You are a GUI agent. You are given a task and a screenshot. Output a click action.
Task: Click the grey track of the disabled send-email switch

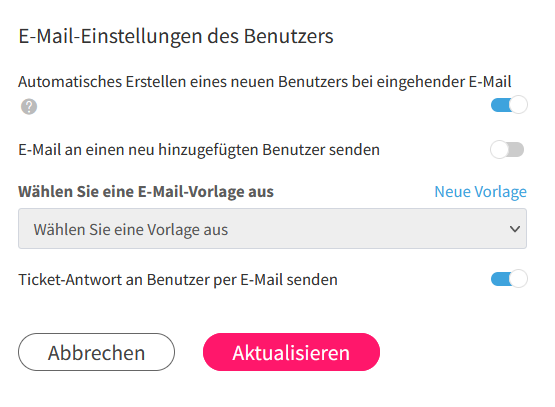point(516,150)
